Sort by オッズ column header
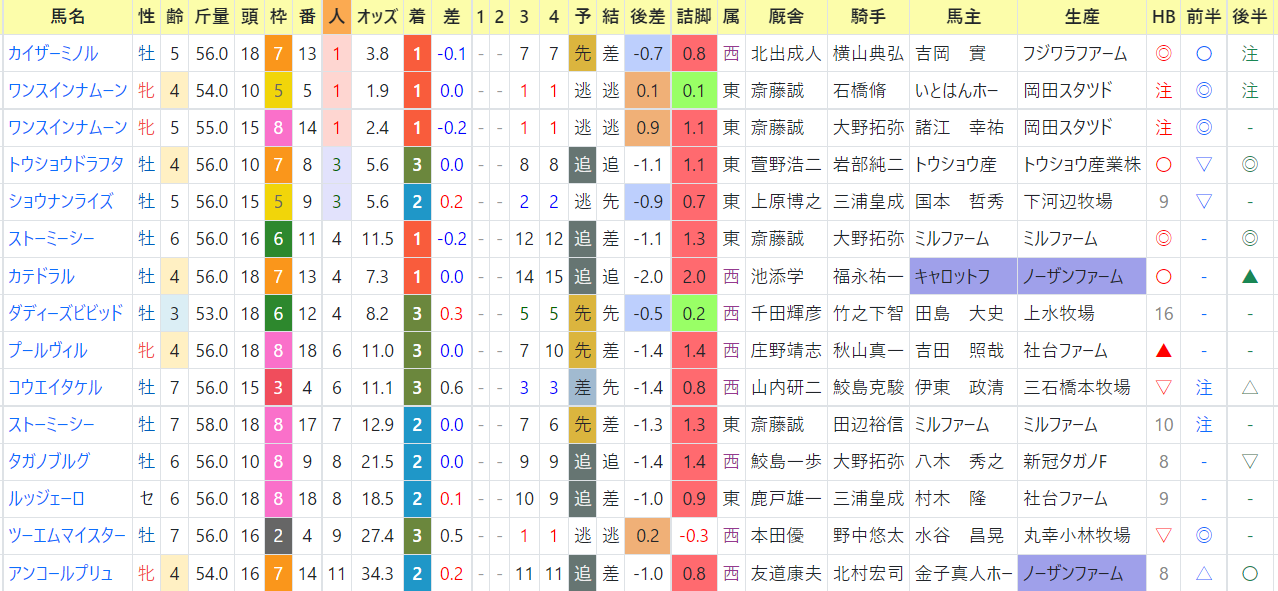 (x=377, y=17)
